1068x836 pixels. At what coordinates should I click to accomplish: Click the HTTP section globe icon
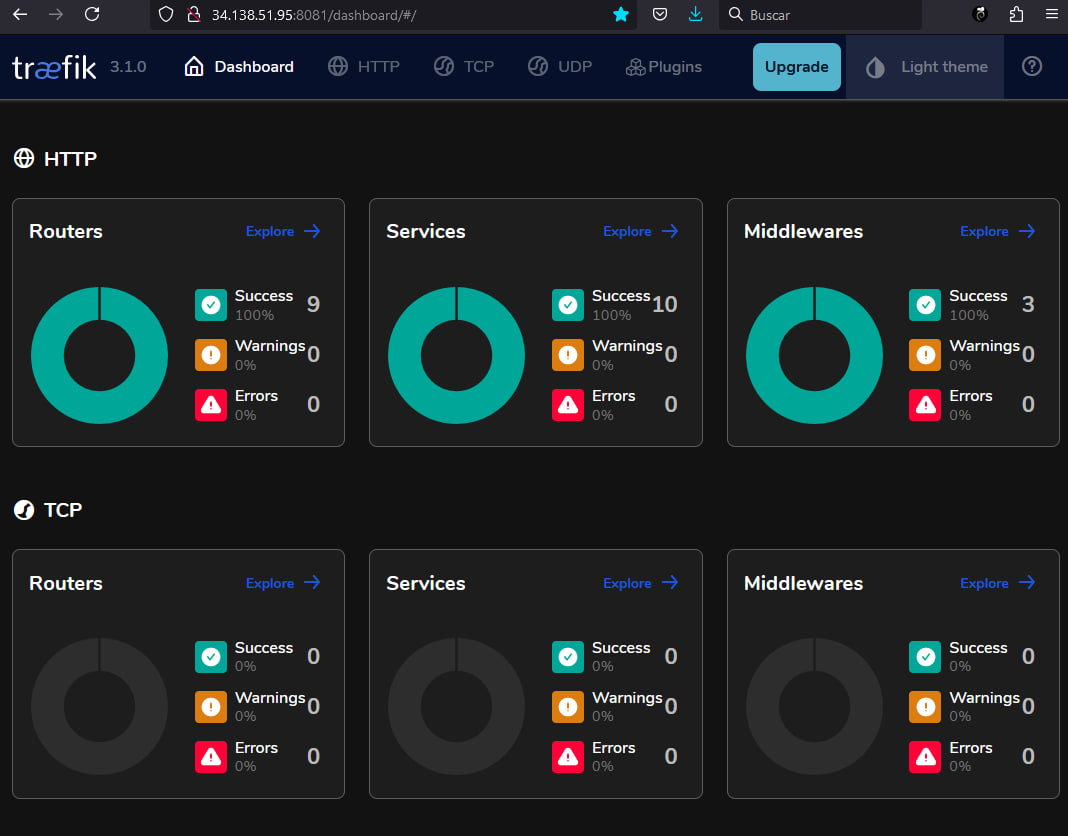[24, 158]
